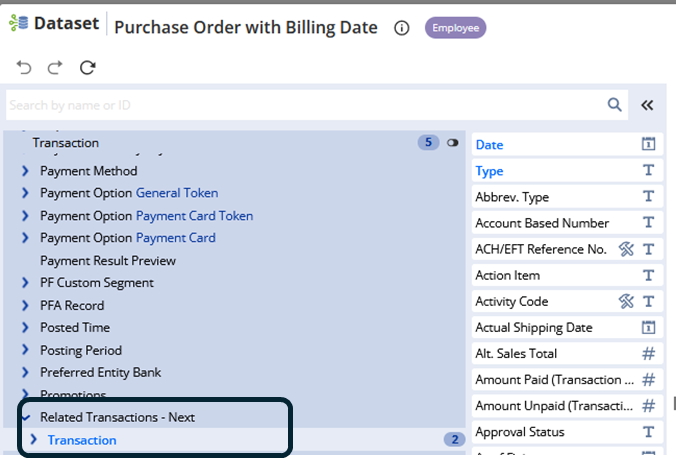The width and height of the screenshot is (676, 458).
Task: Click text icon on Approval Status field
Action: pos(648,432)
